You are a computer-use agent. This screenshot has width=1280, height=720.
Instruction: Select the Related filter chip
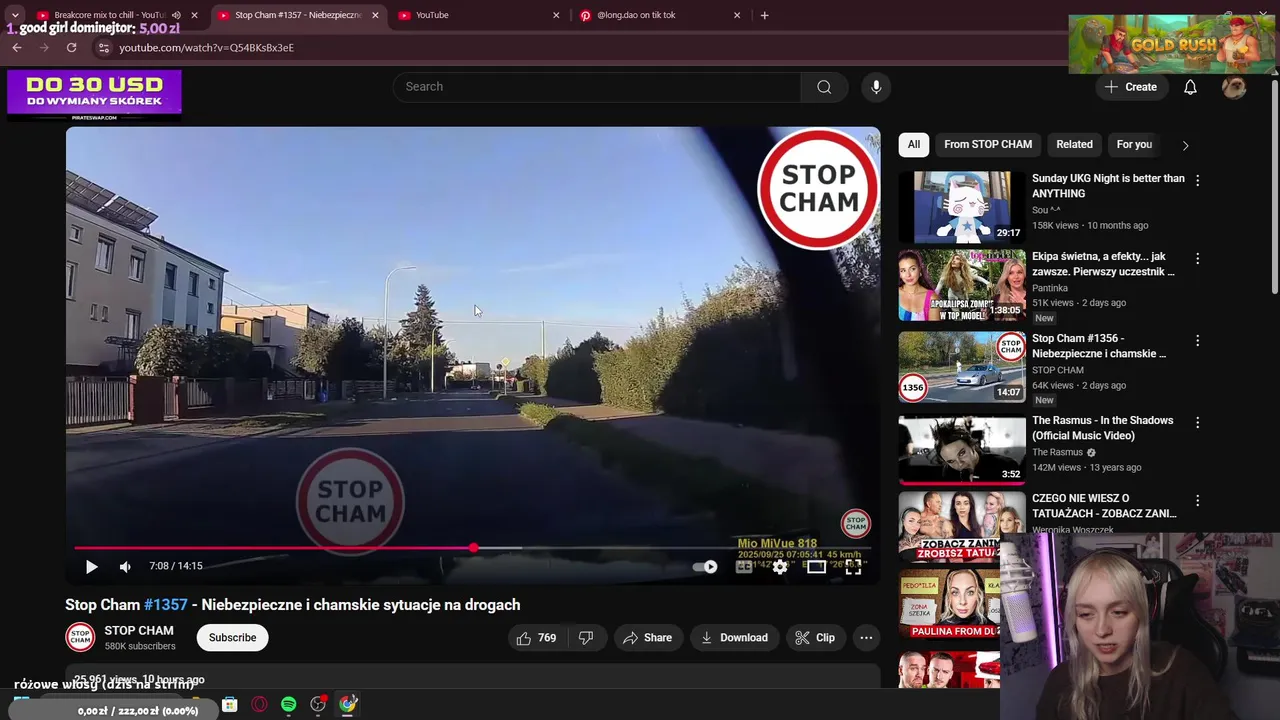coord(1074,145)
